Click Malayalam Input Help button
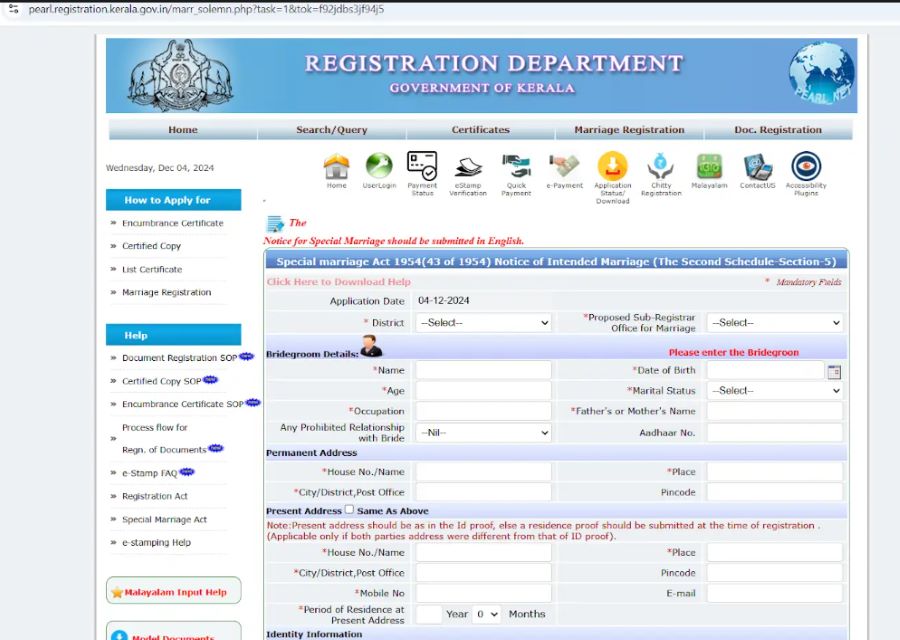This screenshot has width=900, height=640. point(173,591)
